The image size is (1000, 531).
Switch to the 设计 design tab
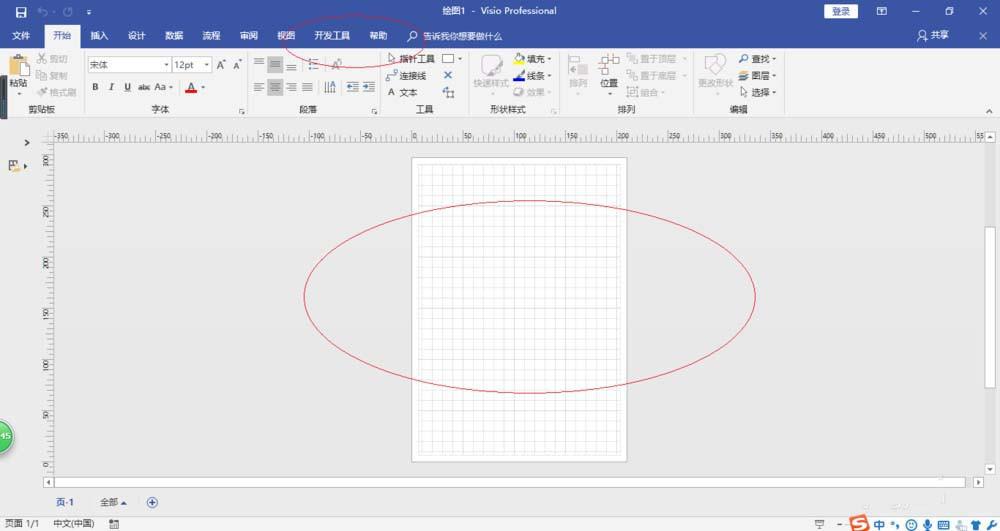tap(136, 36)
